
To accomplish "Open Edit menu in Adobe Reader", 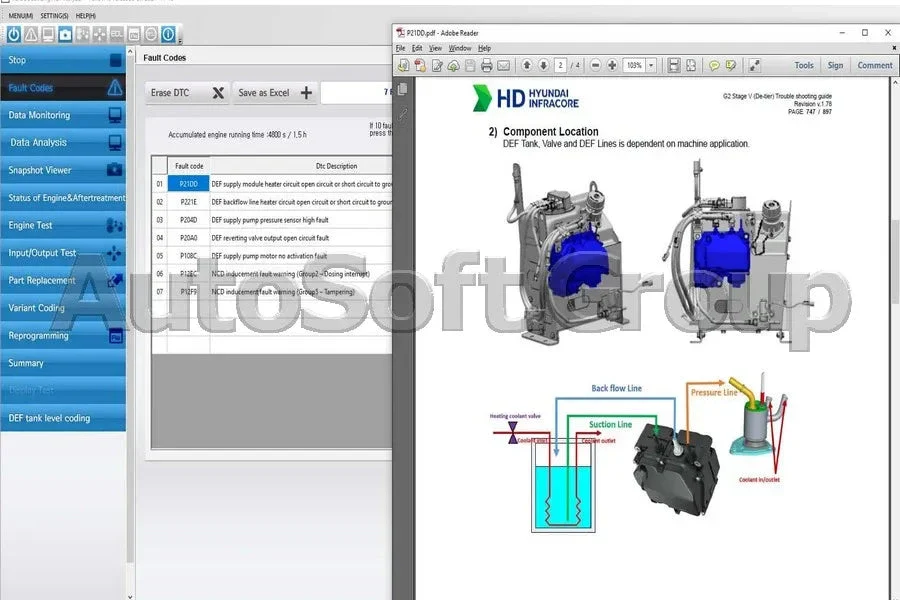I will (x=417, y=48).
